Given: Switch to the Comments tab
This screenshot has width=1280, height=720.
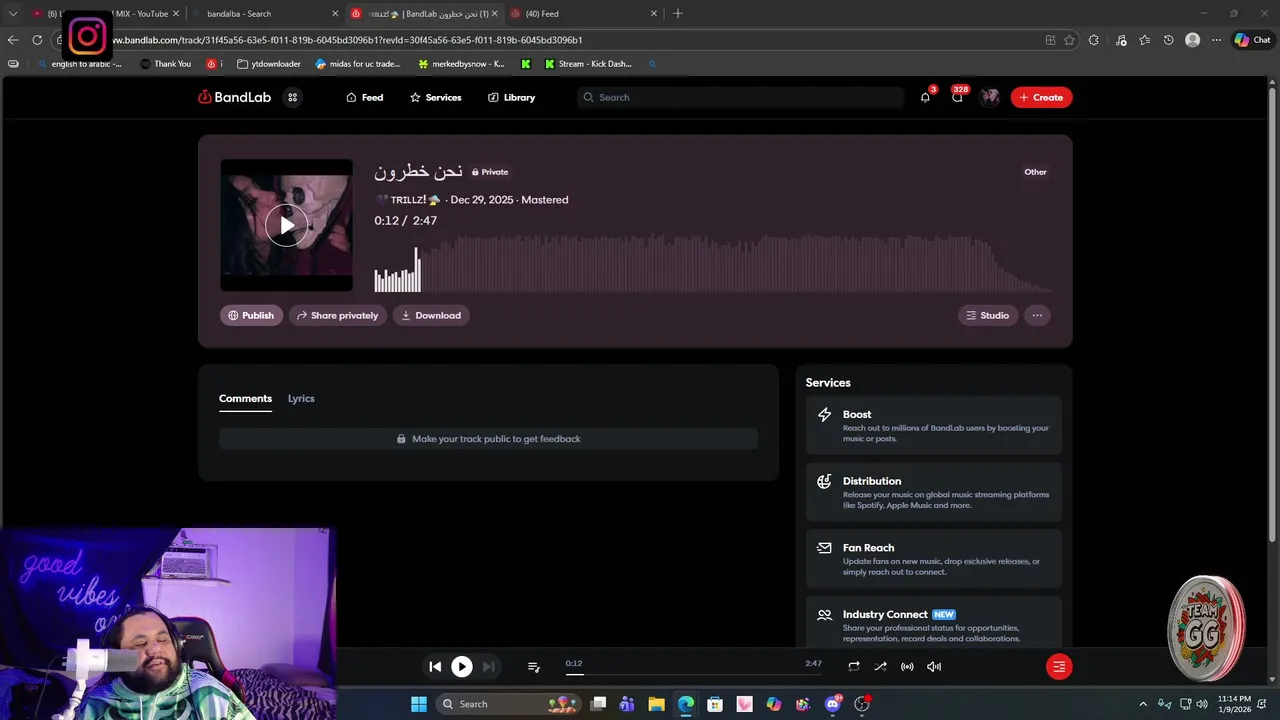Looking at the screenshot, I should pyautogui.click(x=245, y=398).
